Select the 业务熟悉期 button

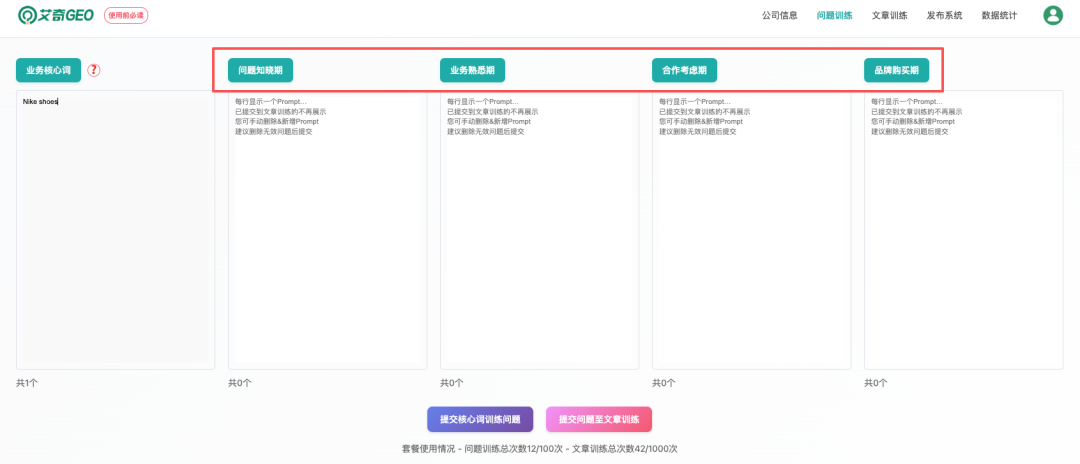[472, 70]
